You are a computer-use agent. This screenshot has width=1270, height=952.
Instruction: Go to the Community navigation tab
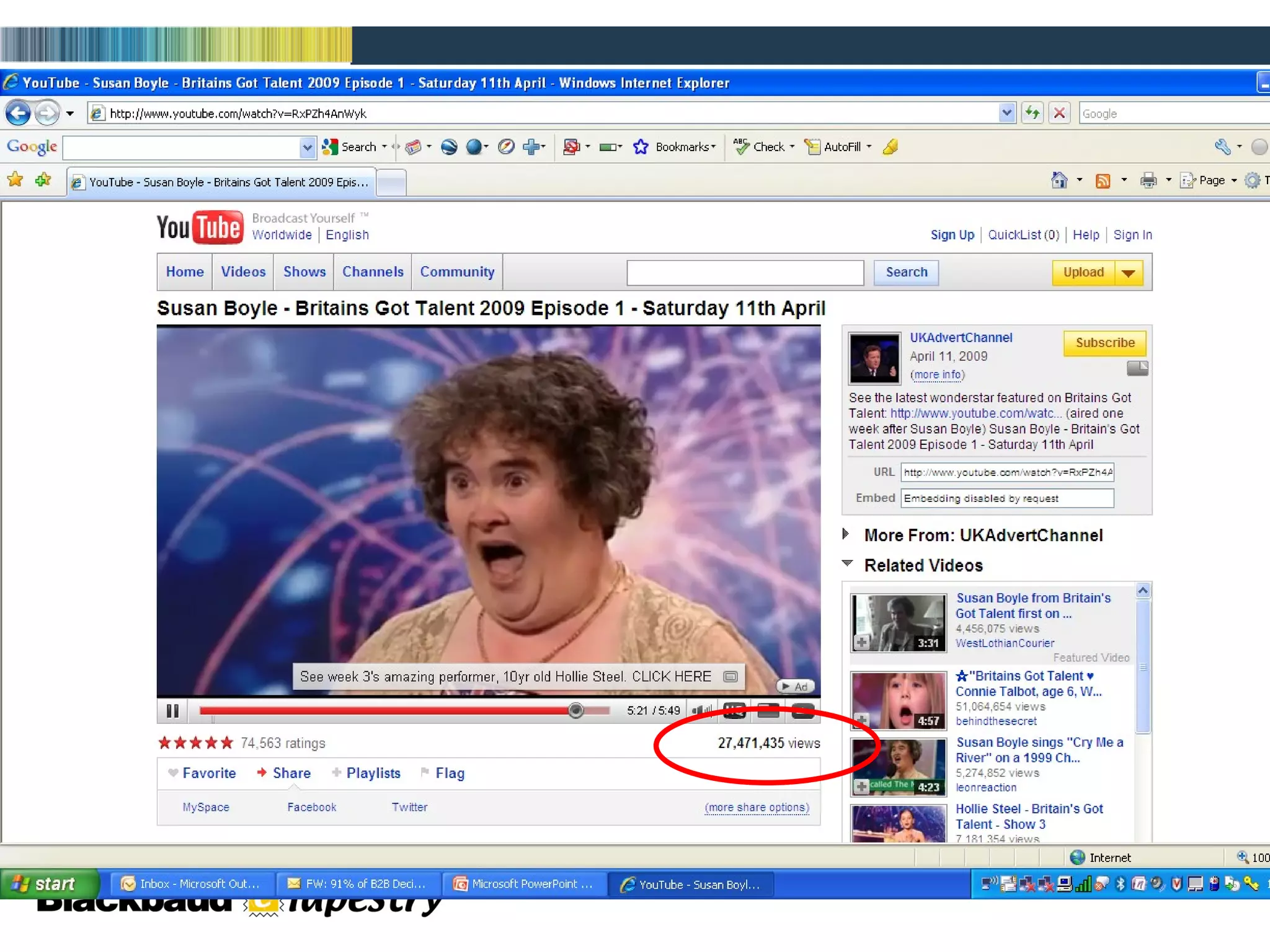pyautogui.click(x=457, y=272)
